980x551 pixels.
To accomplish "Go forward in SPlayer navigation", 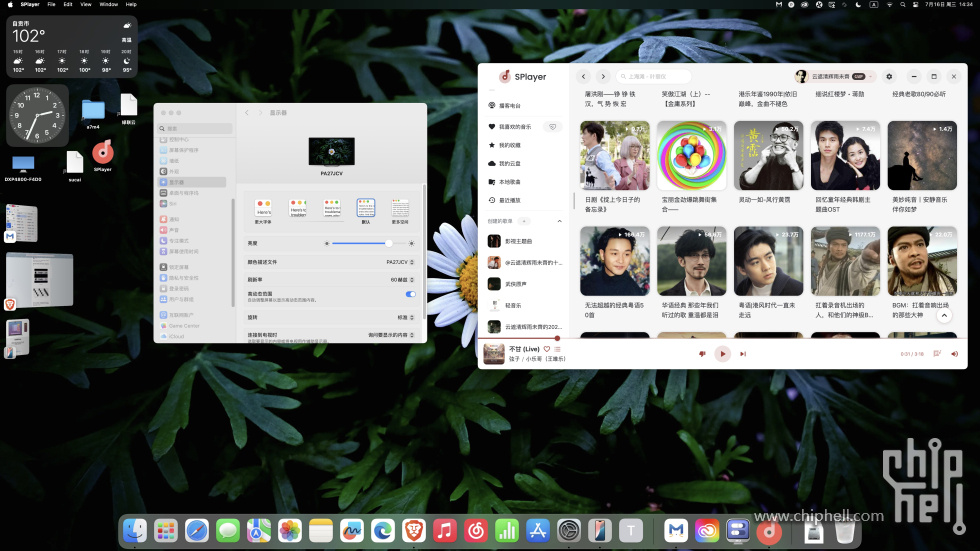I will click(603, 76).
